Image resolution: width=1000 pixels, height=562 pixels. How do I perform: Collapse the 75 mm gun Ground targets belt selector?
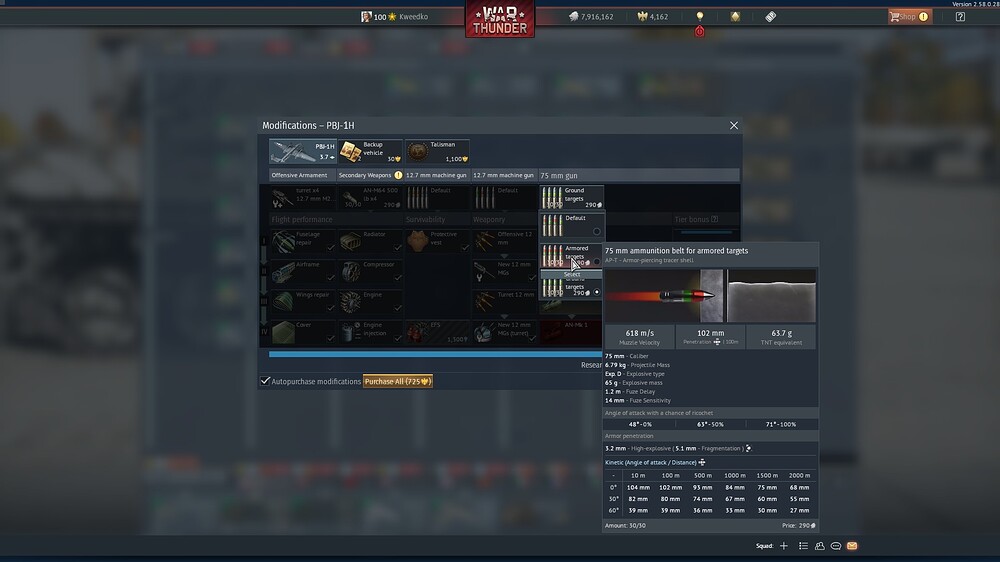(x=571, y=198)
